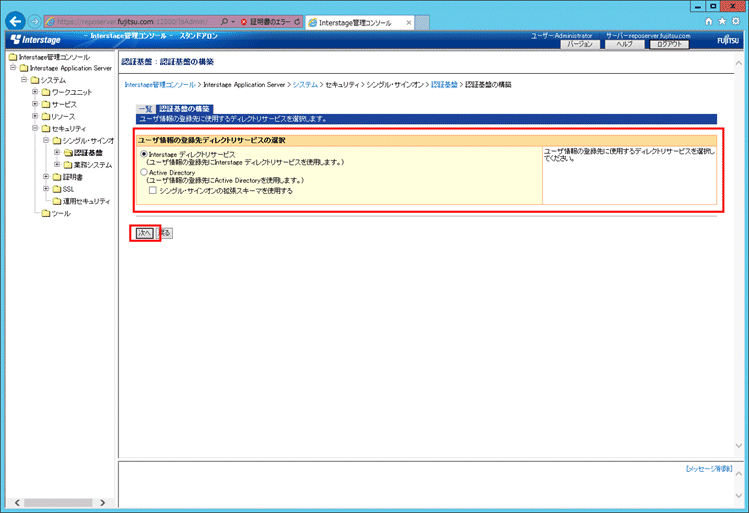Click the リソース folder icon
This screenshot has height=513, width=749.
tap(46, 117)
